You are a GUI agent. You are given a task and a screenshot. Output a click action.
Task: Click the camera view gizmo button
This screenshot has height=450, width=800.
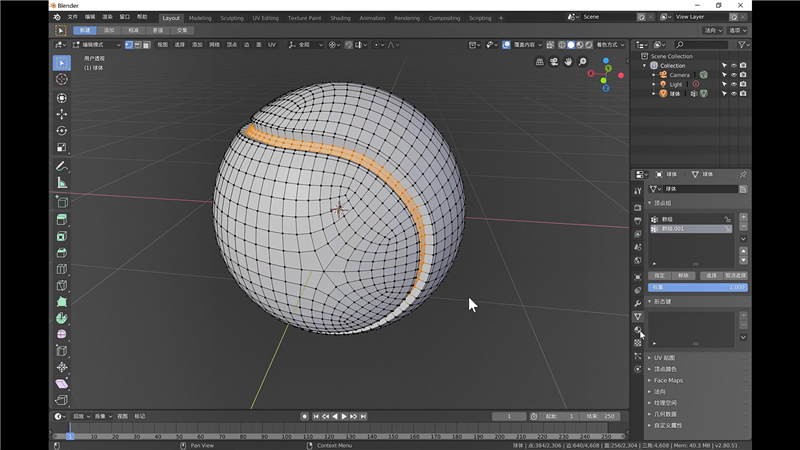click(554, 62)
